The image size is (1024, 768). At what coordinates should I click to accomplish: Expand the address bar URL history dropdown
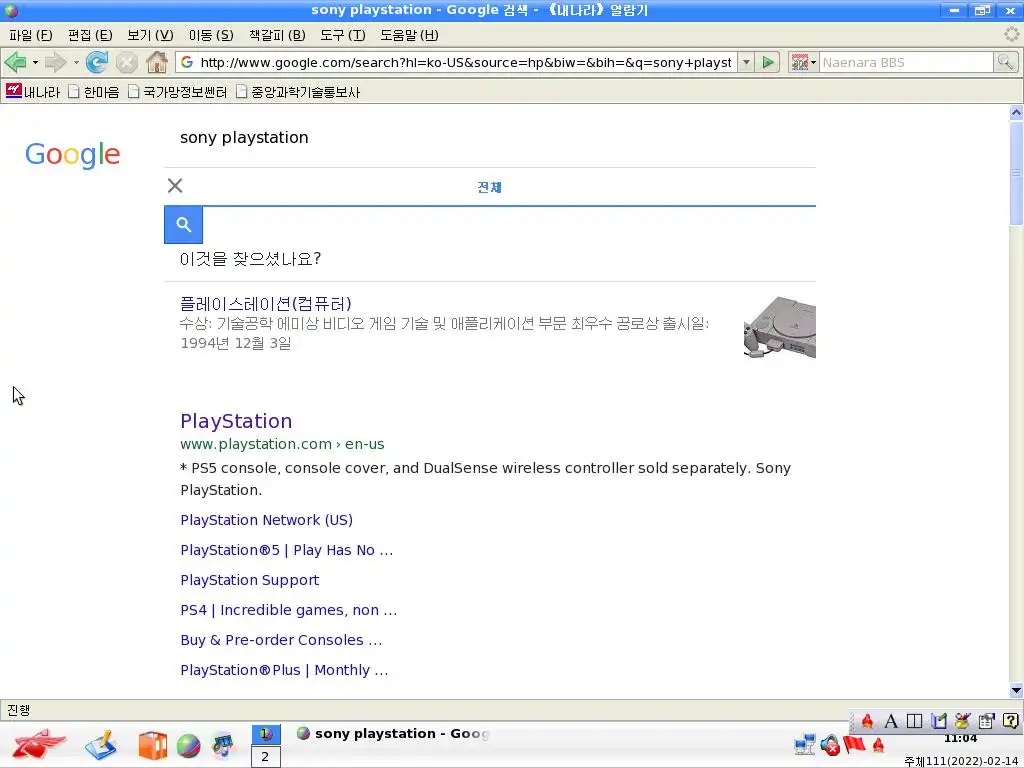[746, 63]
